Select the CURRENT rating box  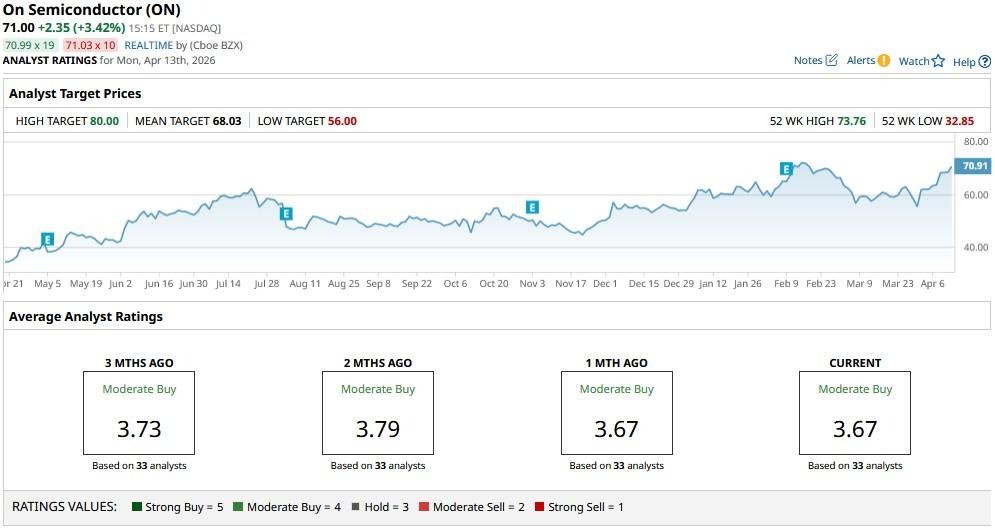855,412
